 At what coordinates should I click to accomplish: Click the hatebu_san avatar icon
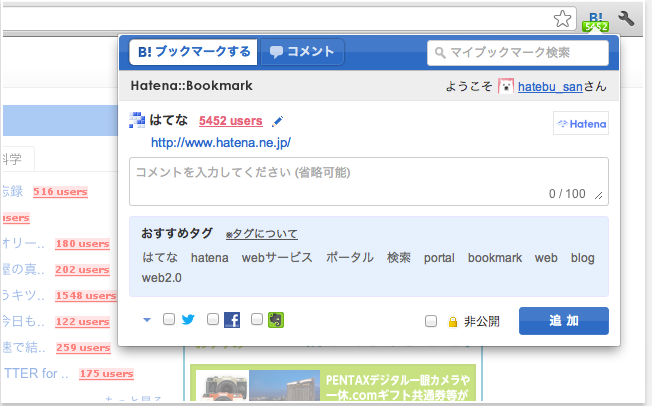(506, 86)
